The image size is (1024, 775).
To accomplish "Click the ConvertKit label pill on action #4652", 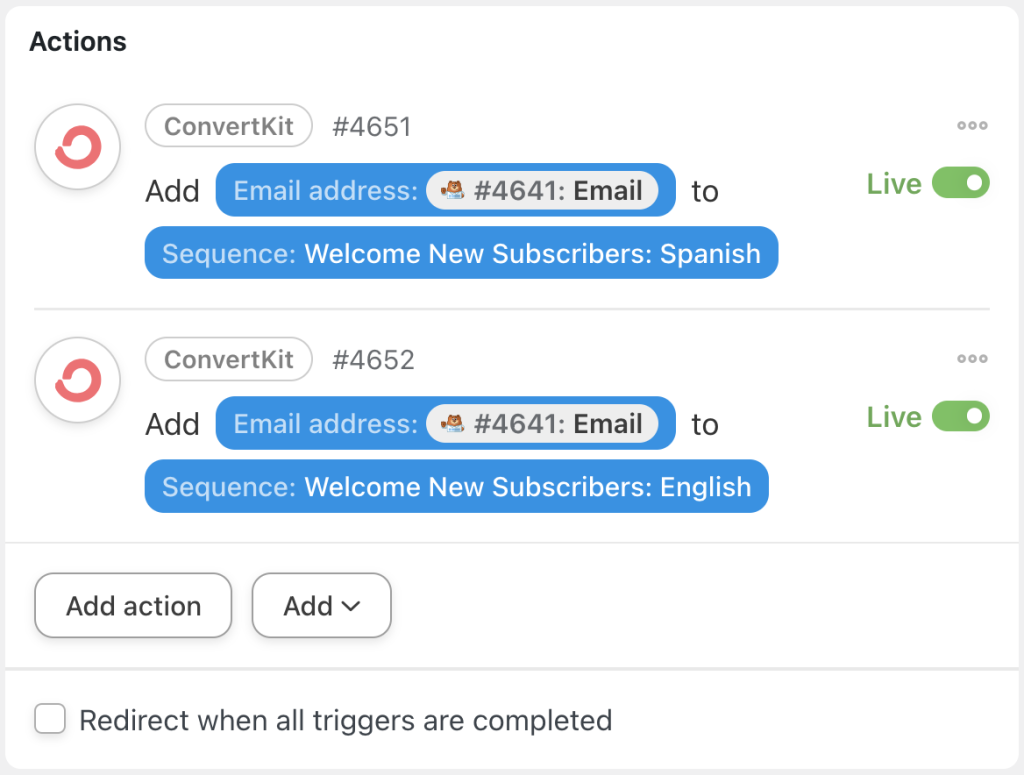I will click(228, 359).
